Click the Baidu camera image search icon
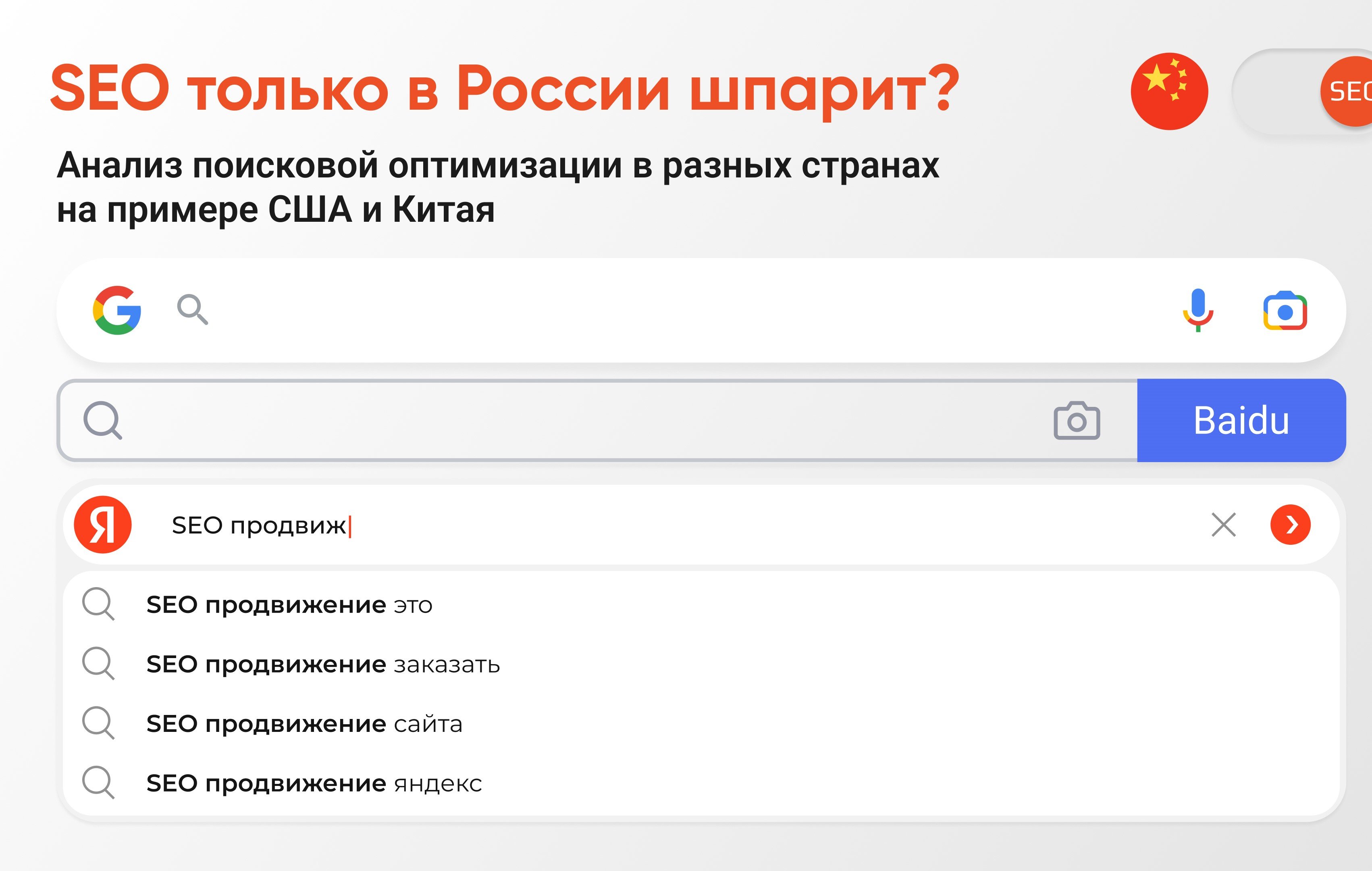Image resolution: width=1372 pixels, height=871 pixels. click(x=1076, y=421)
